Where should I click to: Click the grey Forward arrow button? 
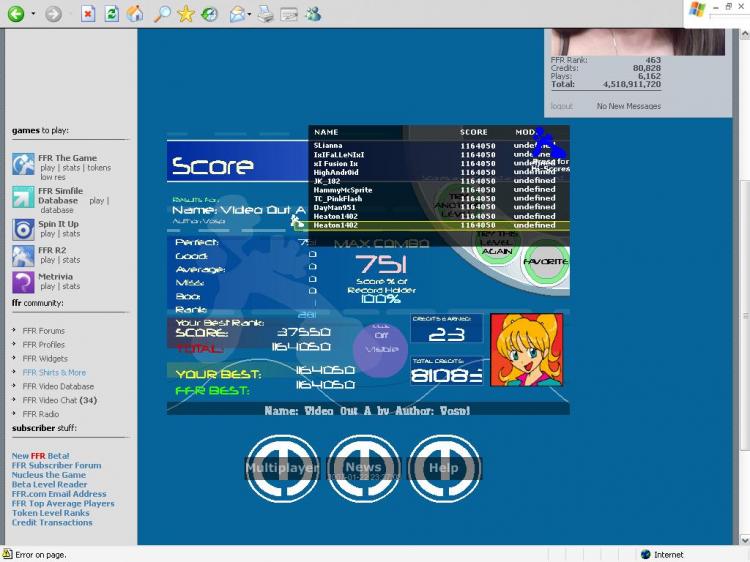pos(53,14)
